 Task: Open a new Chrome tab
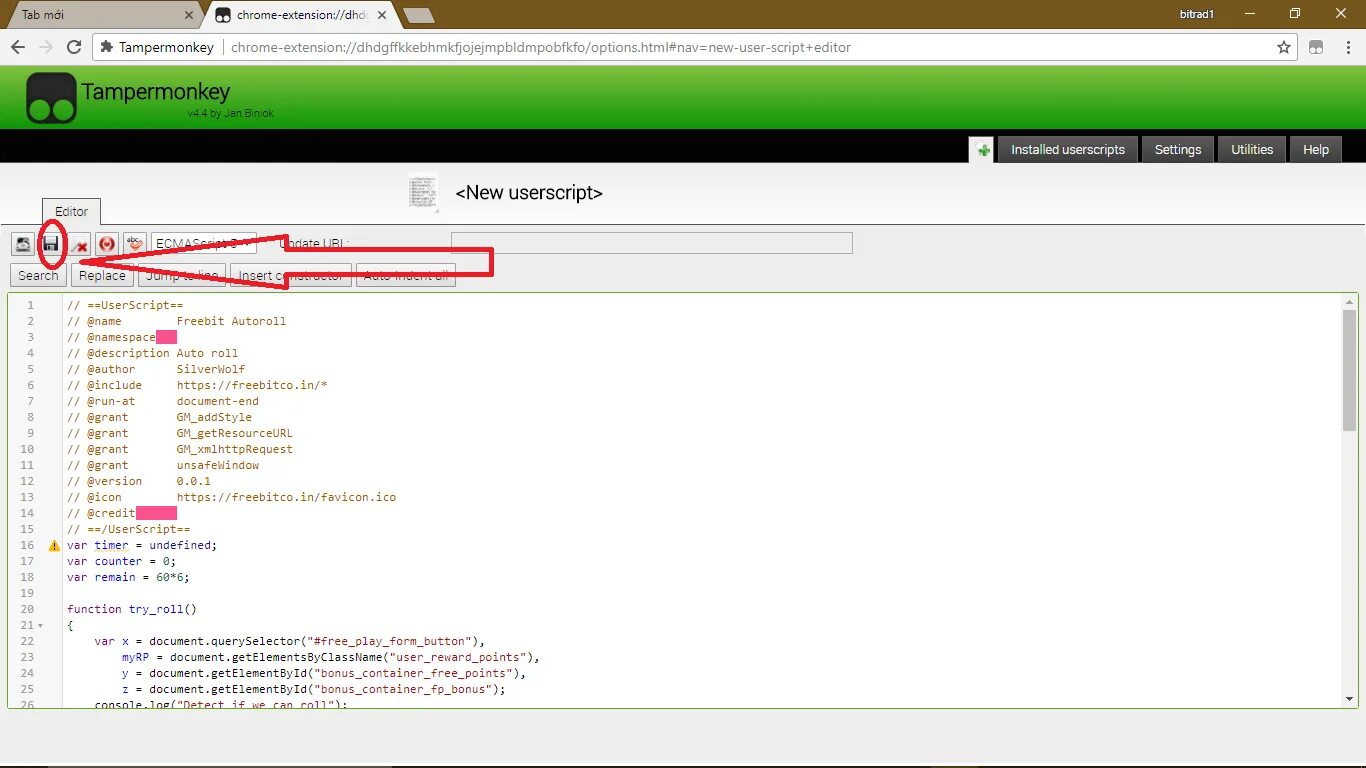[418, 15]
